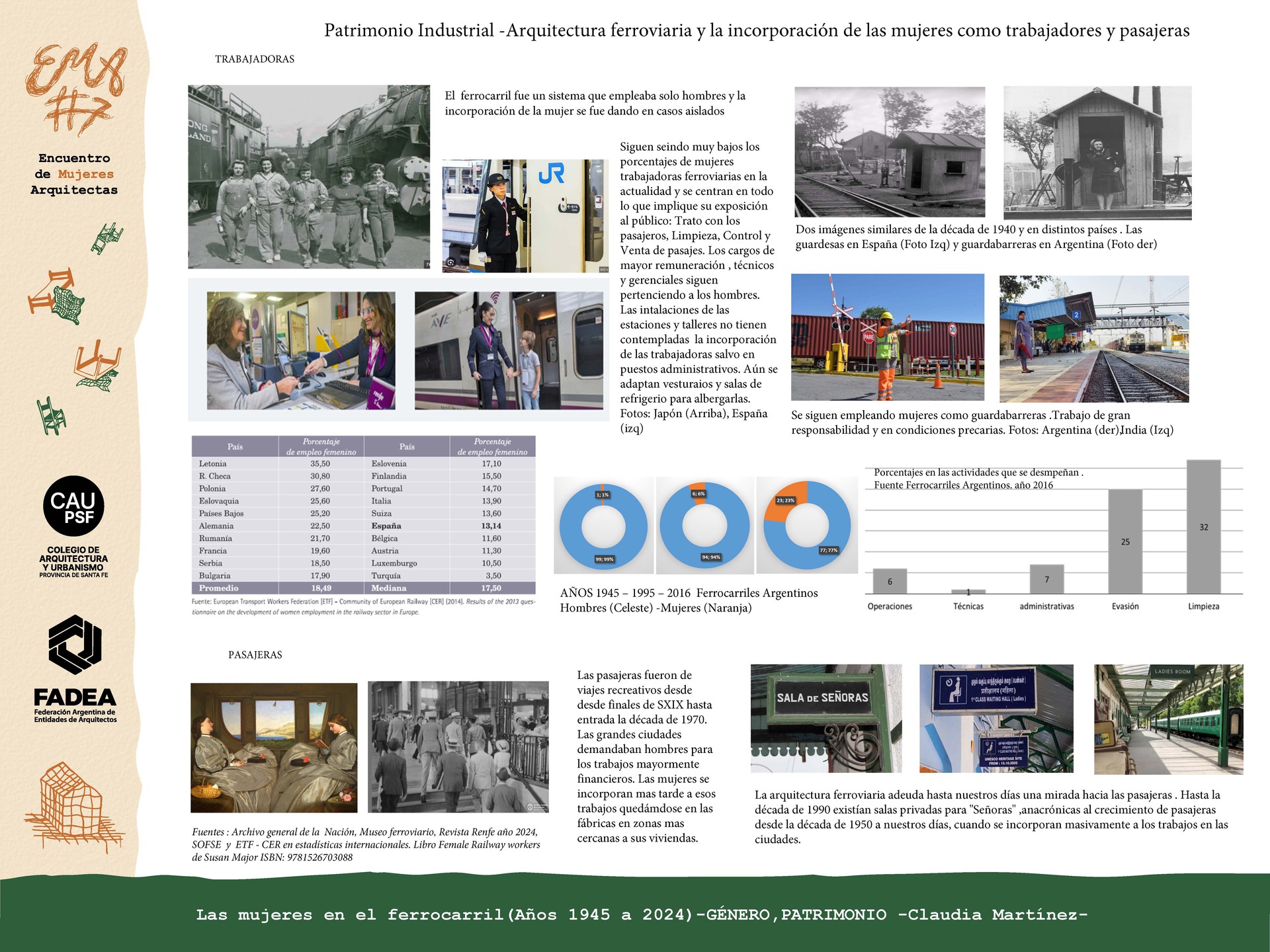Screen dimensions: 1270x952
Task: Click the Encuentro de Mujeres Arquitectas text
Action: [74, 174]
